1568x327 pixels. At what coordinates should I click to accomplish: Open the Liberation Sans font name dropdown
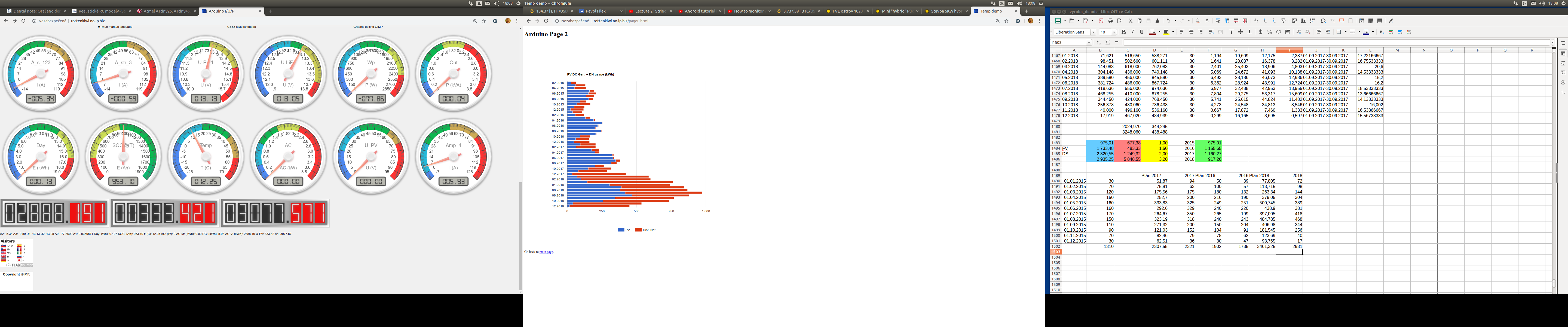[1093, 32]
